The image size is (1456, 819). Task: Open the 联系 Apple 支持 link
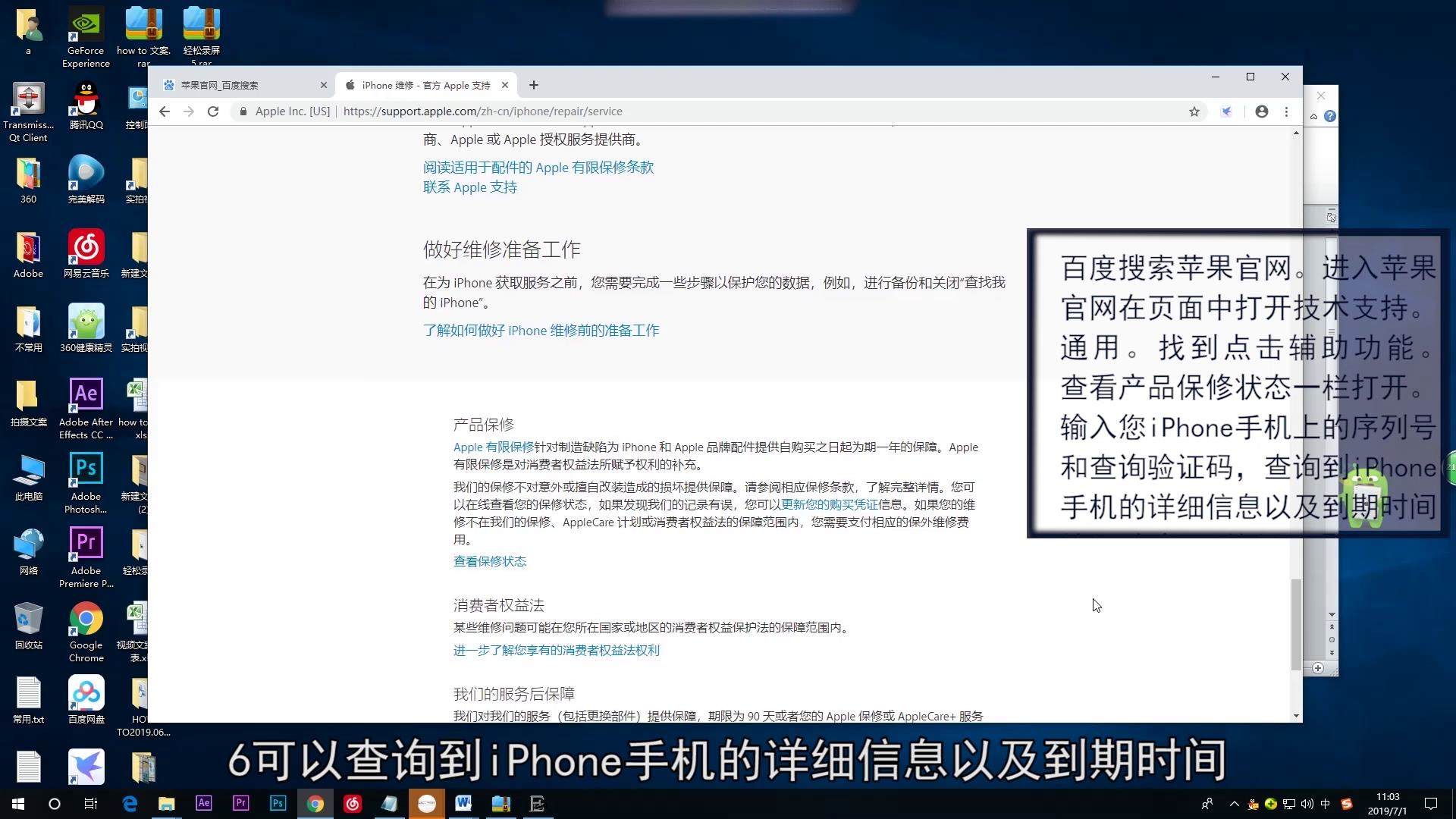[470, 187]
